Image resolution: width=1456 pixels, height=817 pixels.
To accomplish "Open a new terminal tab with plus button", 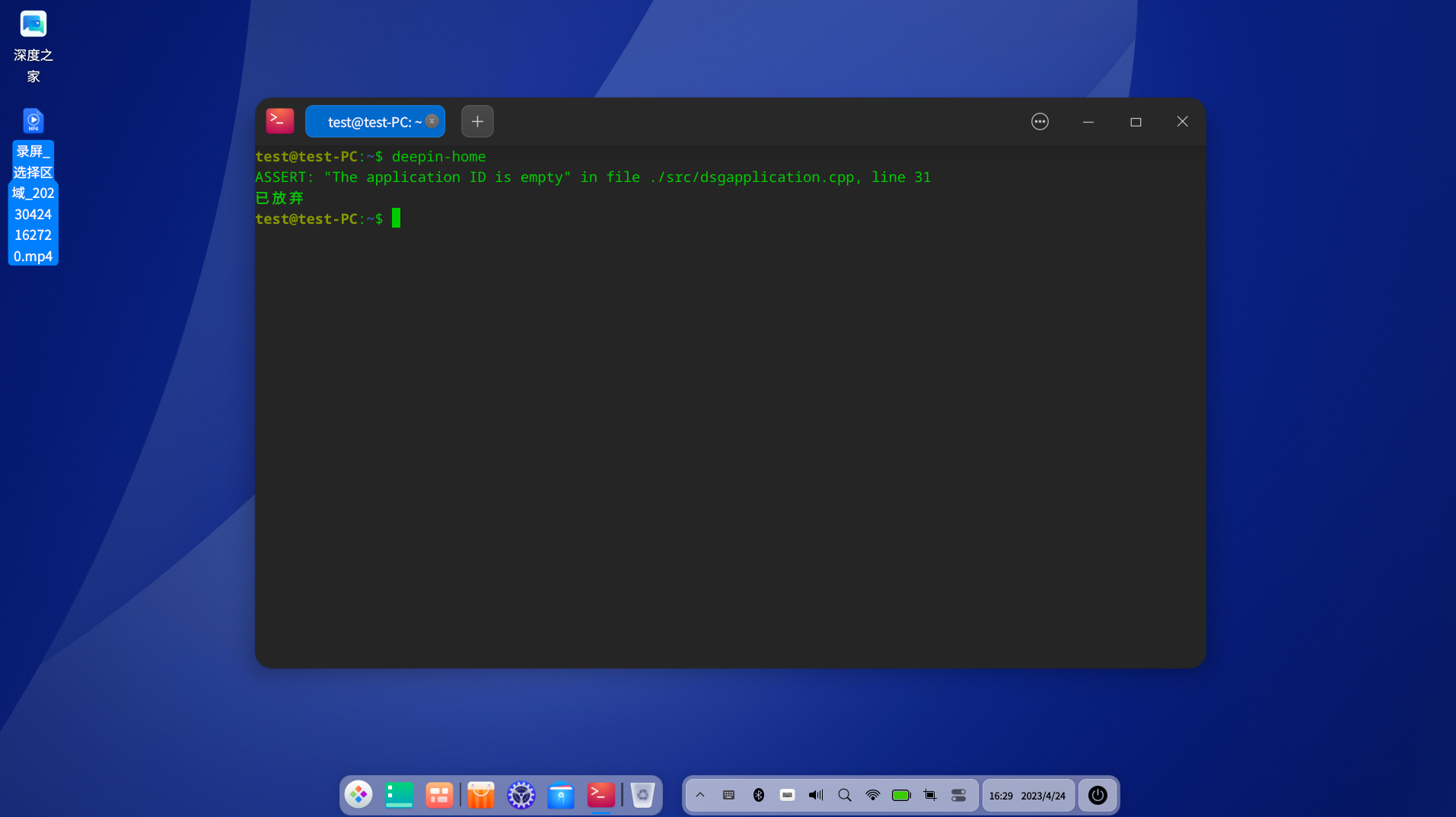I will 477,121.
